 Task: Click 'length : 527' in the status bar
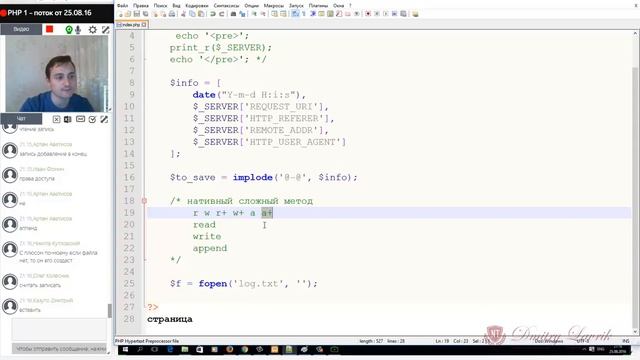click(x=371, y=341)
